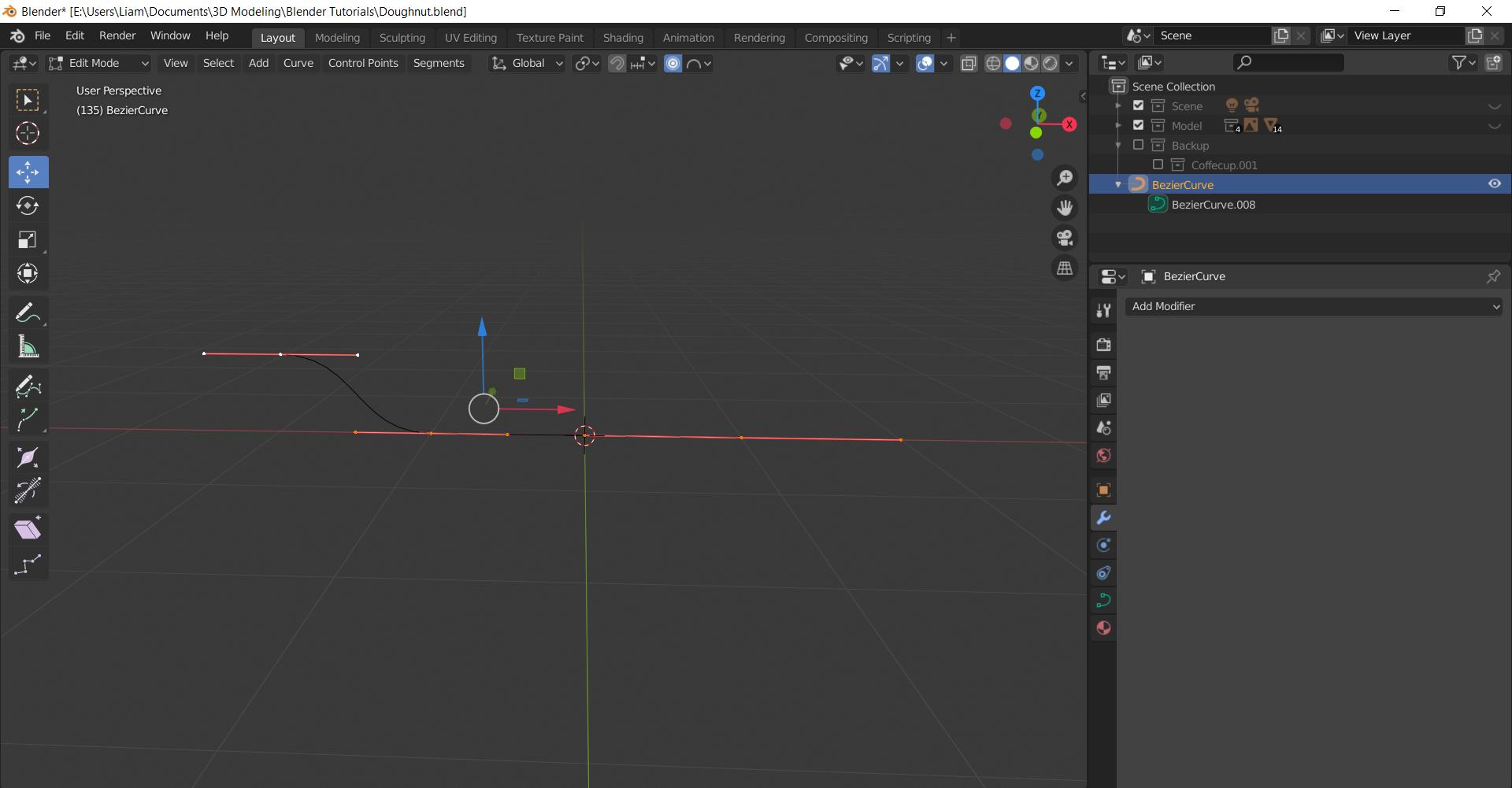Open the Global transform orientation dropdown
1512x788 pixels.
click(528, 63)
